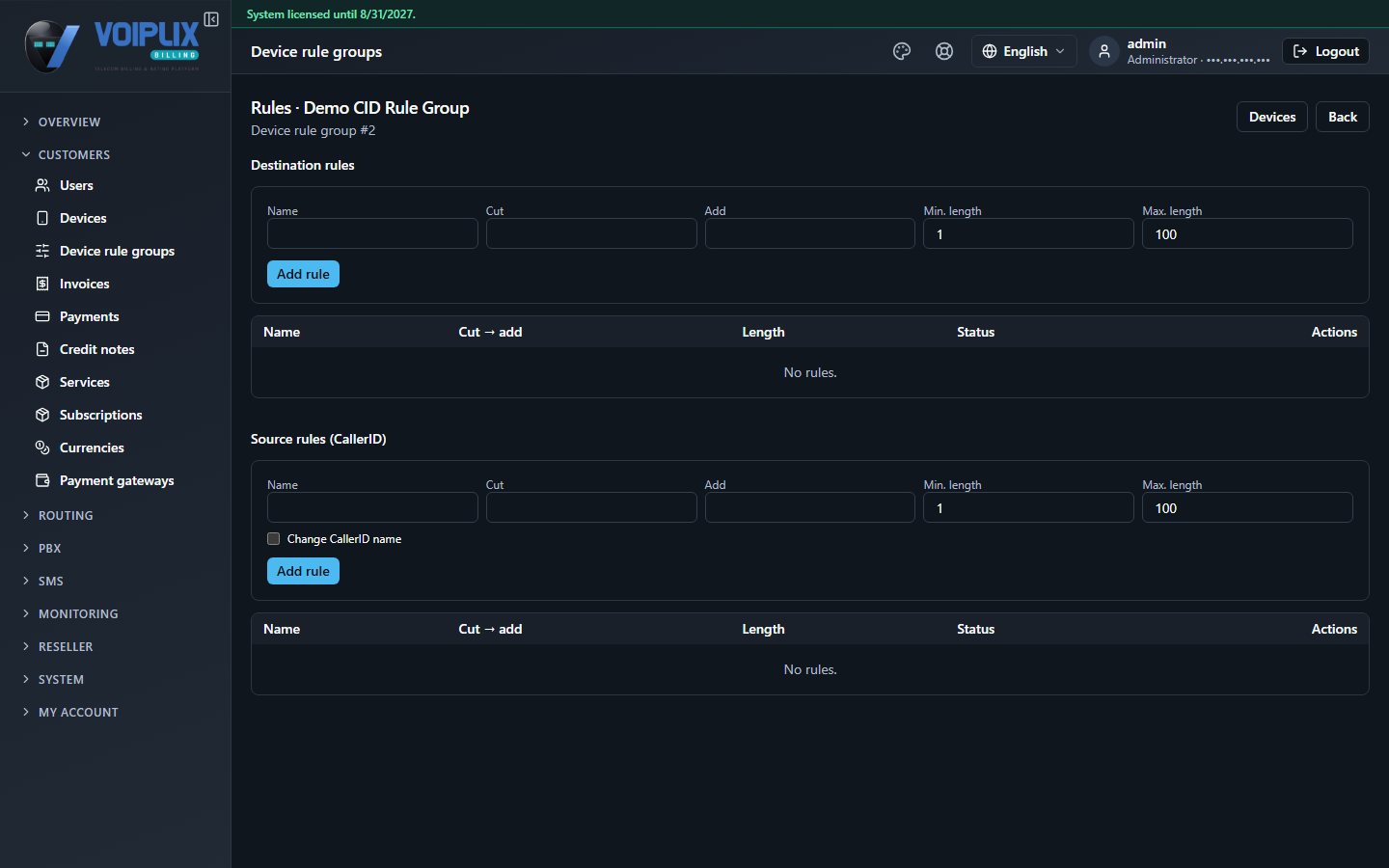Enable Change CallerID name checkbox

click(274, 539)
